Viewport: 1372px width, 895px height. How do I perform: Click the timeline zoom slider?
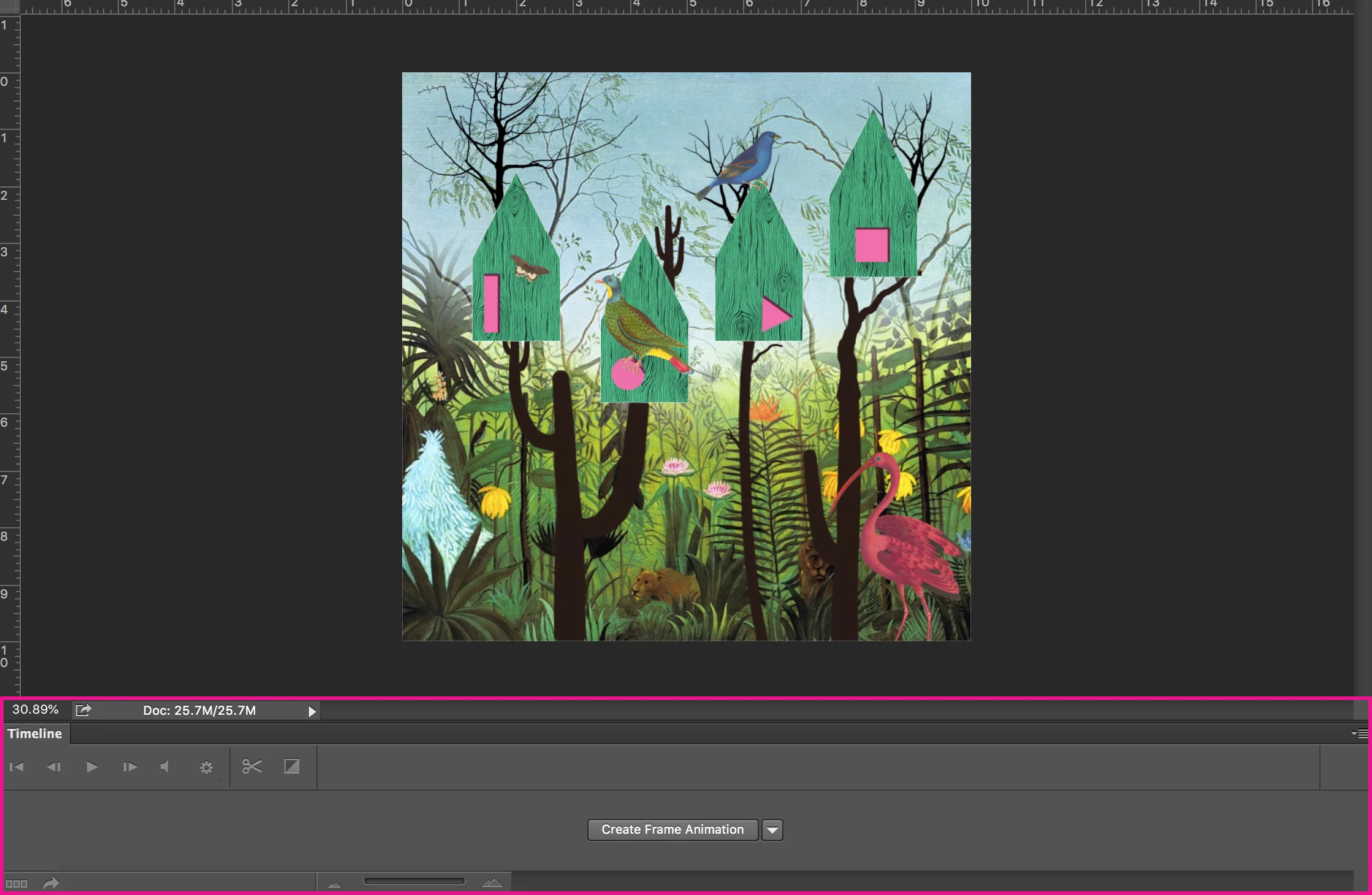point(414,882)
